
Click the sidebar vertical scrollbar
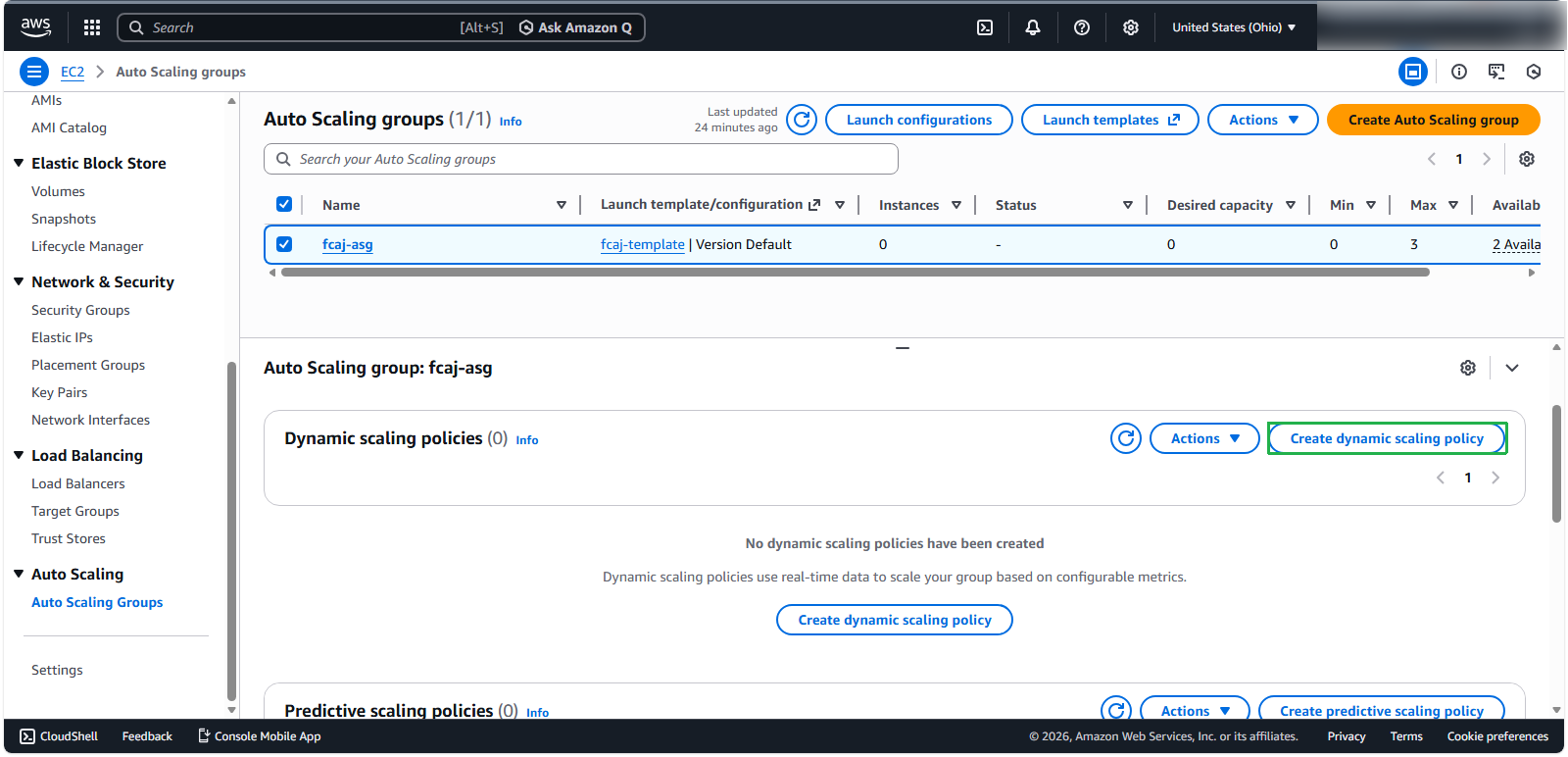click(231, 530)
